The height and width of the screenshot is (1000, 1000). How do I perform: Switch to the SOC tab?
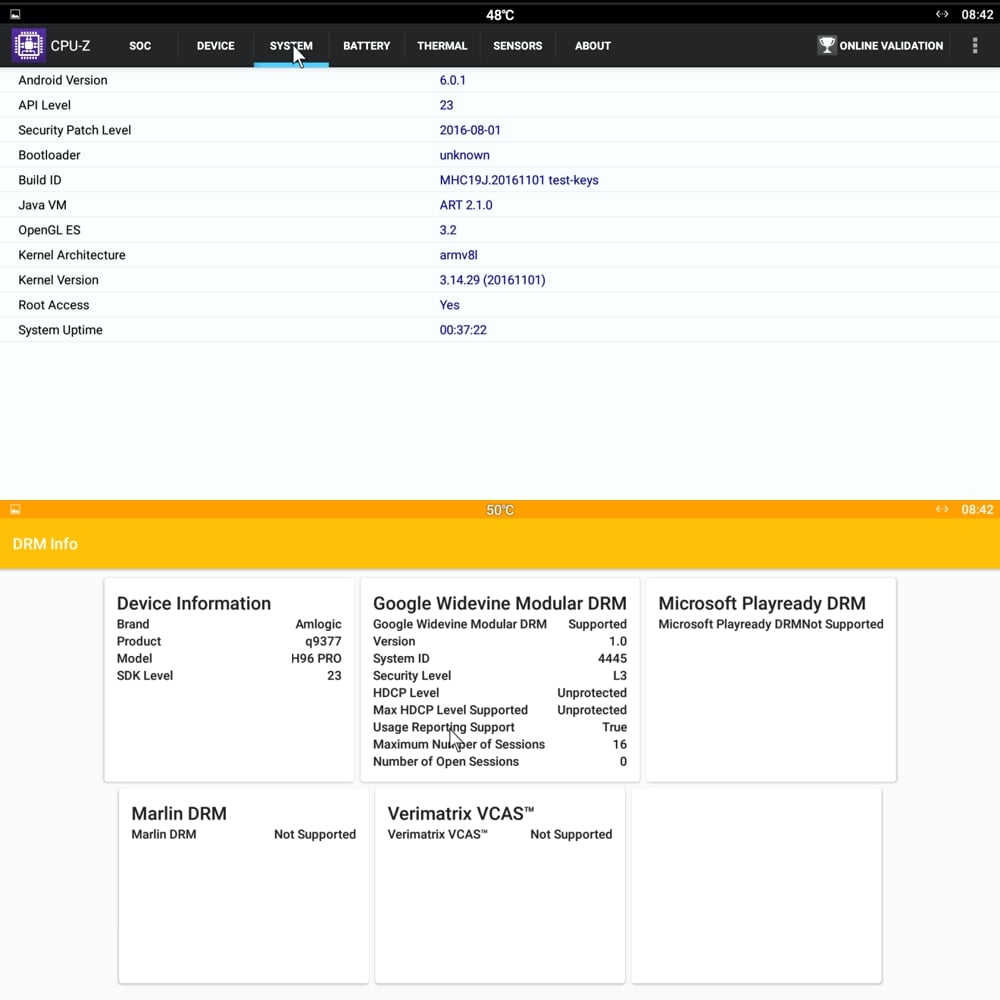coord(140,46)
